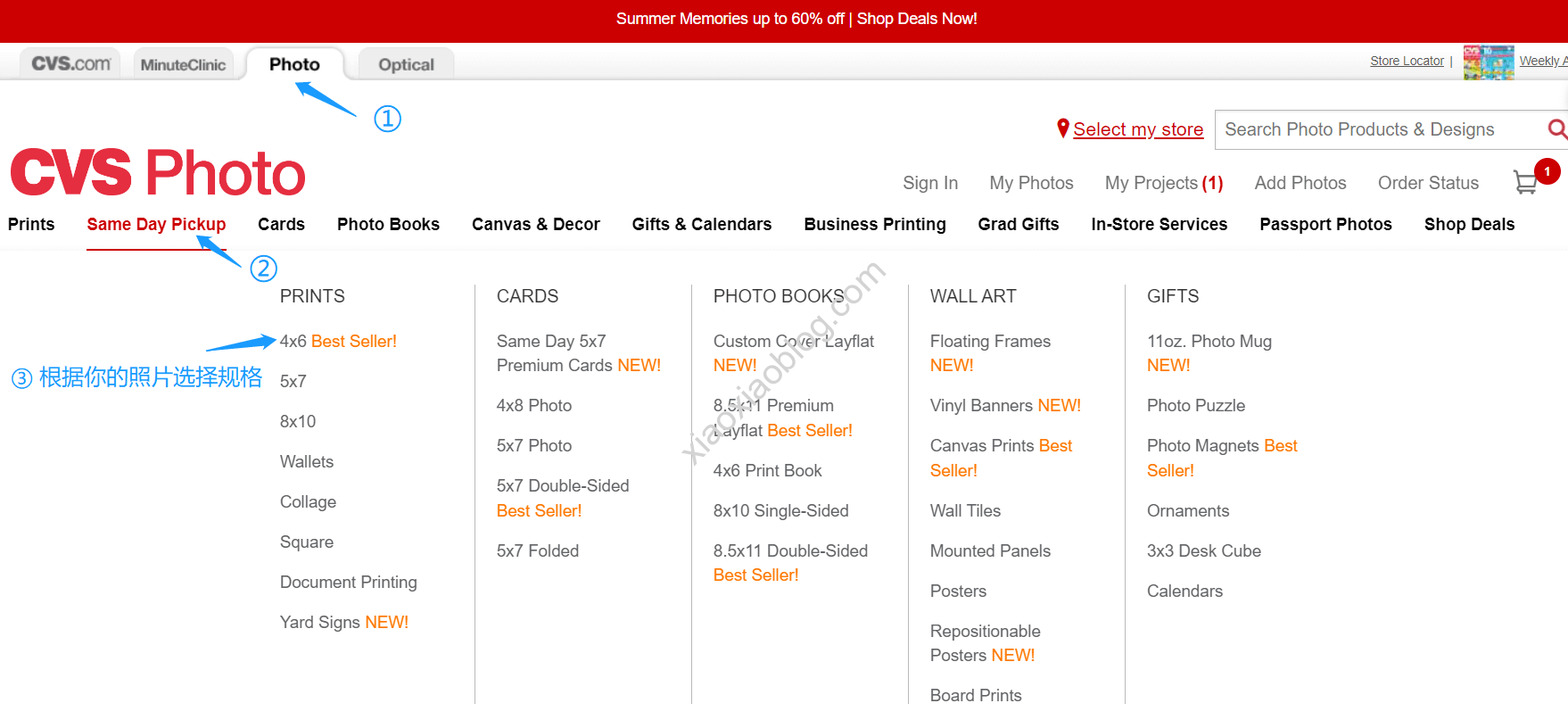Select 4x8 Photo card
Viewport: 1568px width, 728px height.
534,405
